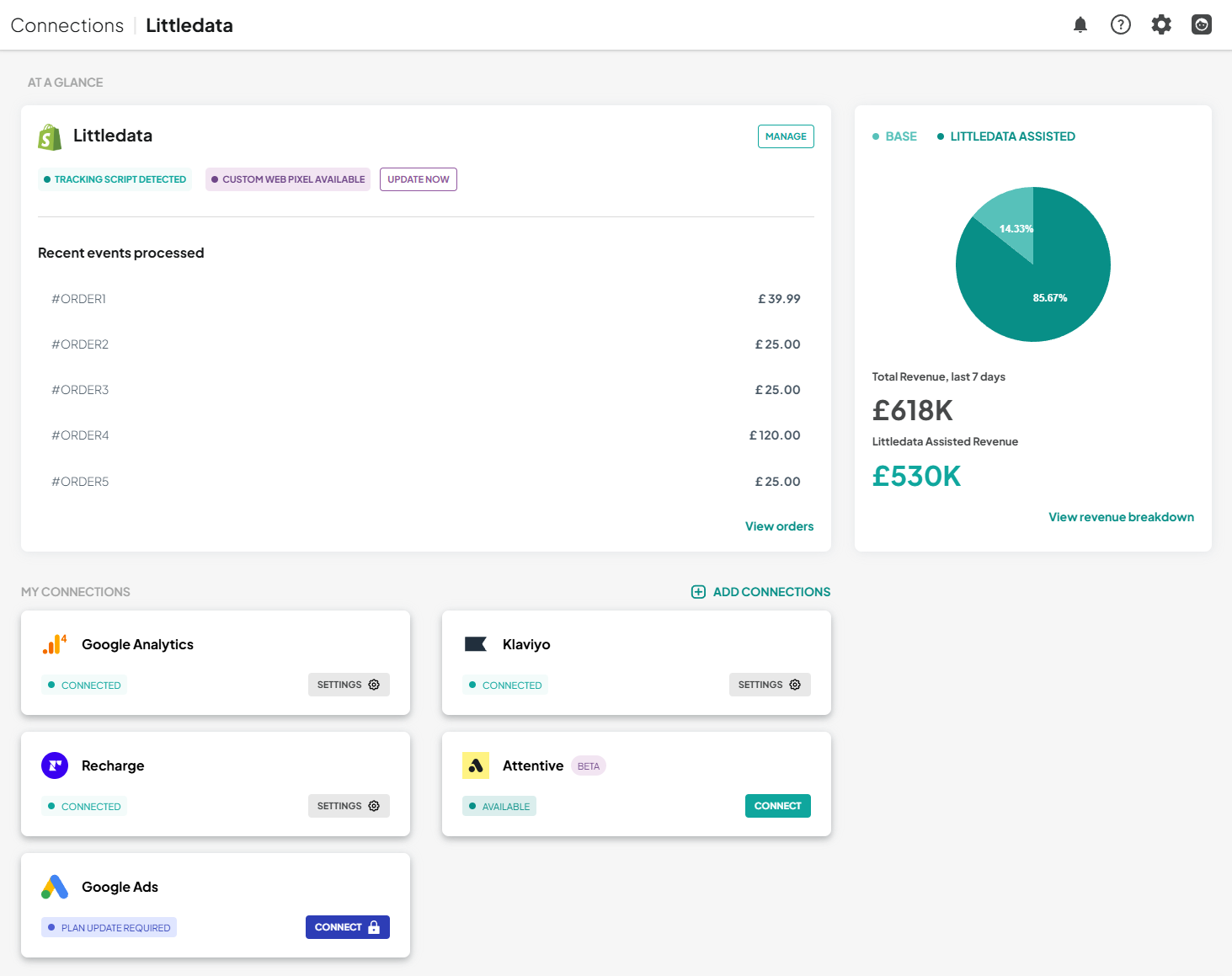Follow the View orders link
The height and width of the screenshot is (976, 1232).
pos(779,526)
